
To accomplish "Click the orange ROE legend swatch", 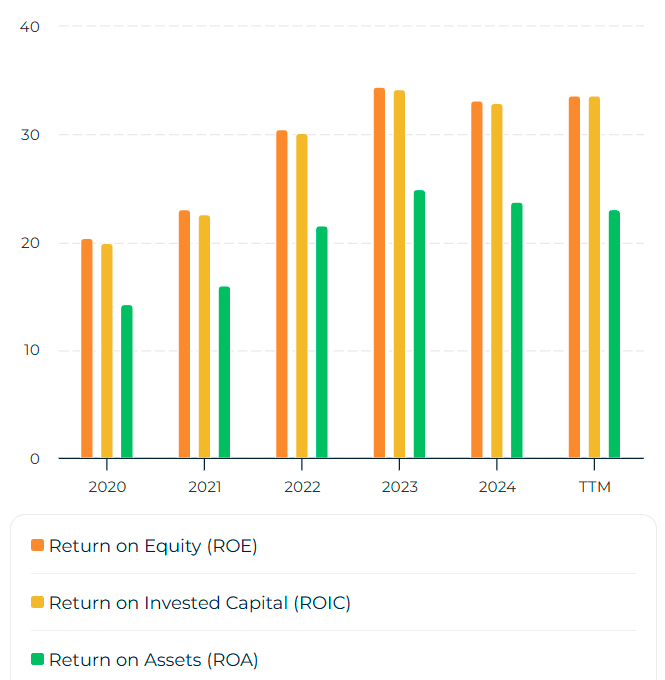I will click(x=38, y=546).
